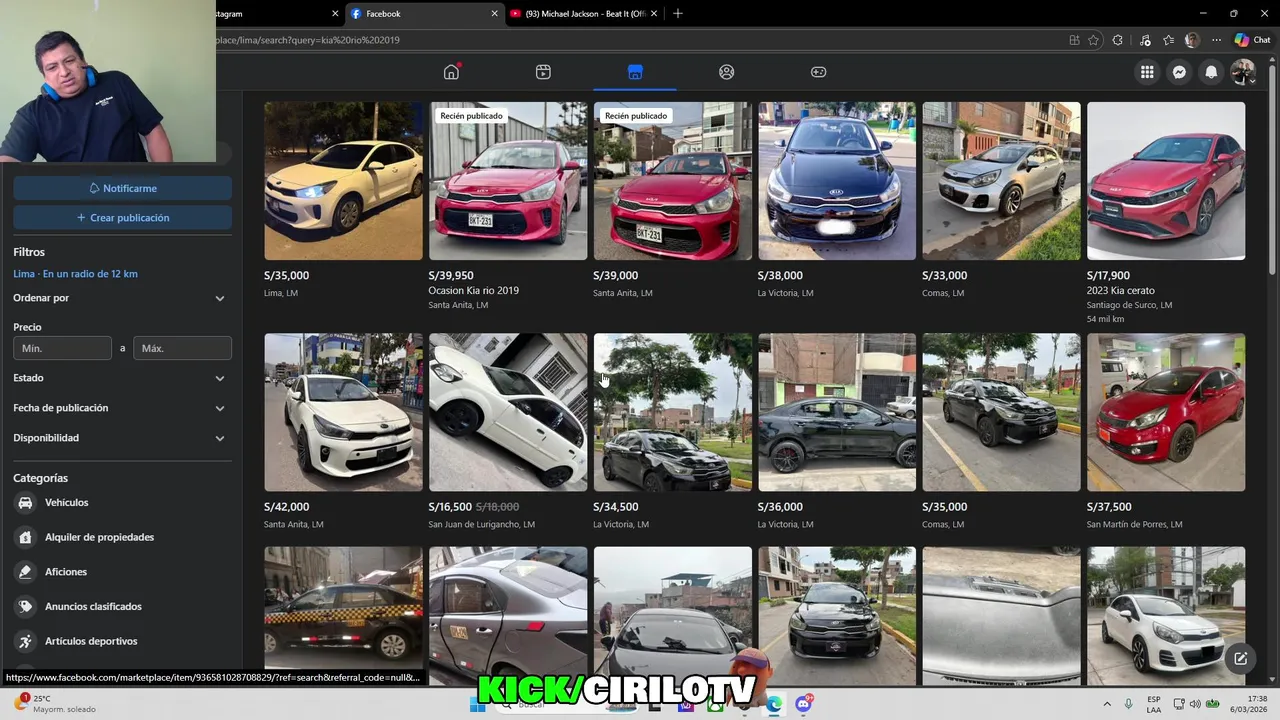1280x720 pixels.
Task: Open the browser profile avatar
Action: 1192,40
